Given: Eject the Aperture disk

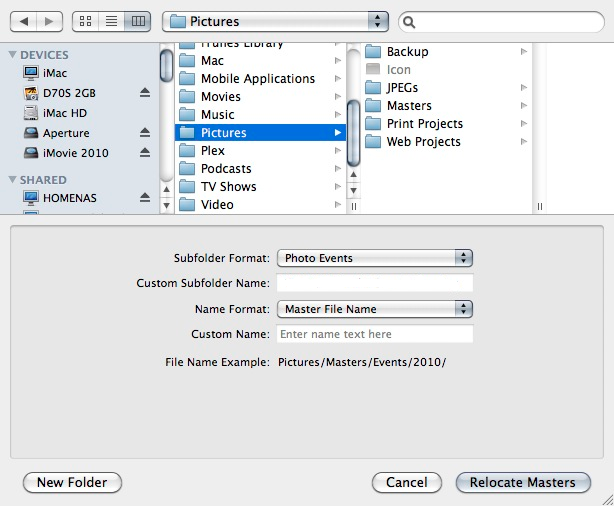Looking at the screenshot, I should 144,133.
